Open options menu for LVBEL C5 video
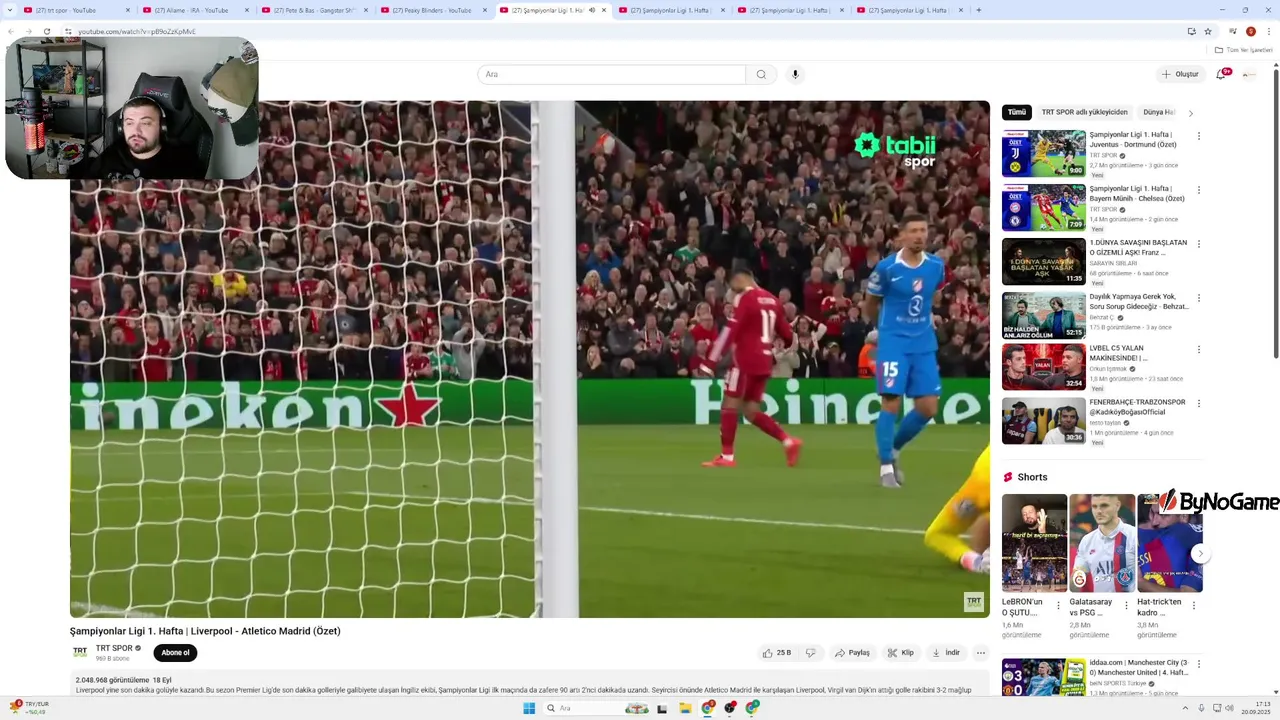 [x=1199, y=350]
